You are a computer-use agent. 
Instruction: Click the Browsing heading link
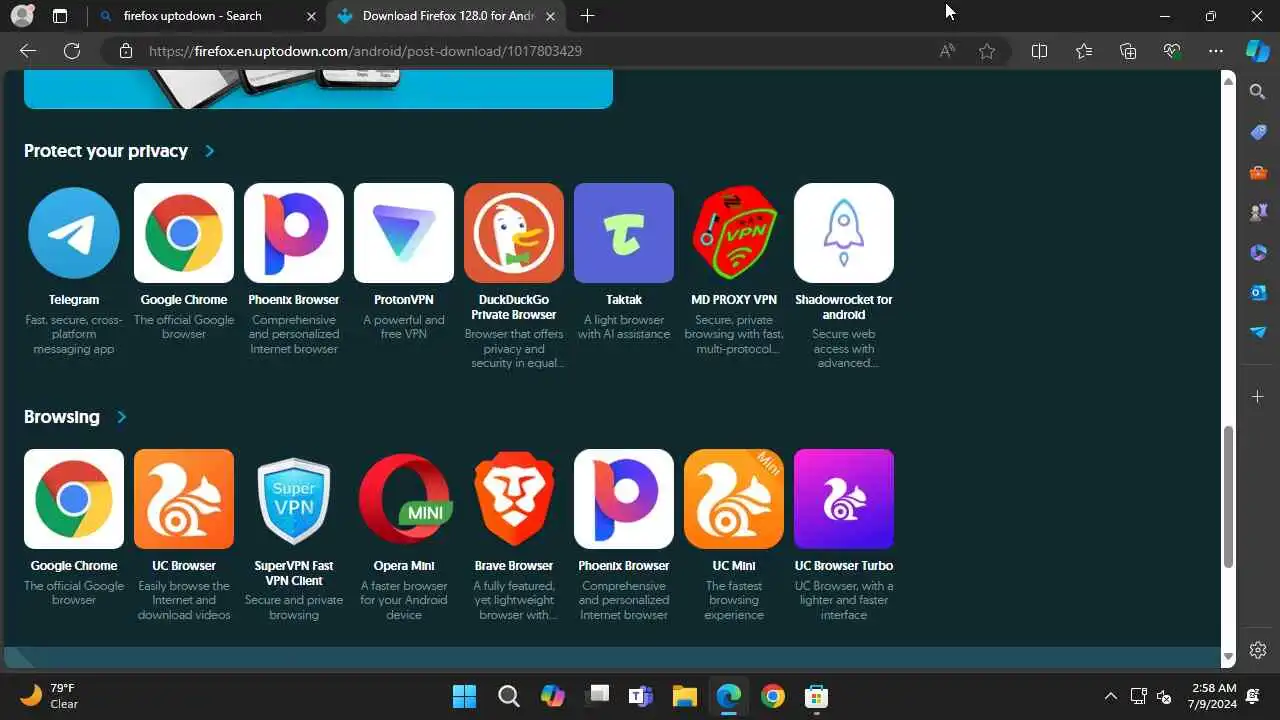click(62, 417)
